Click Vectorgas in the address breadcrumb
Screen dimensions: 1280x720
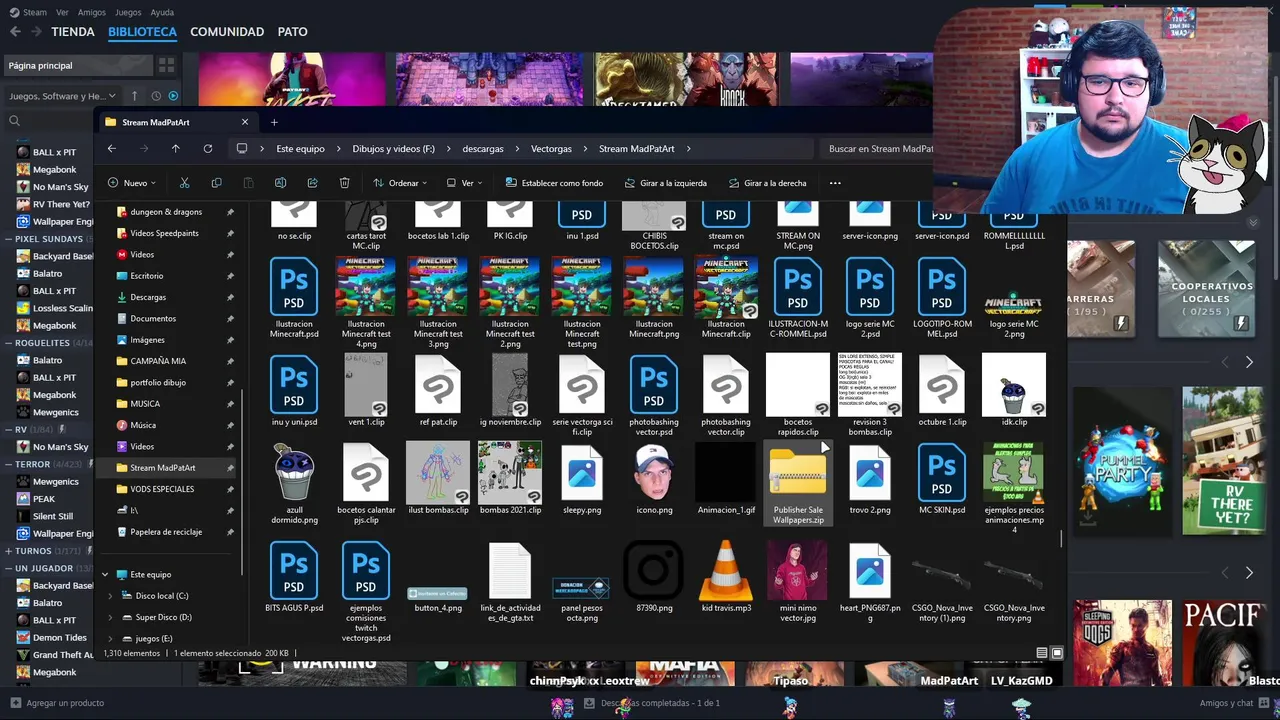(551, 148)
